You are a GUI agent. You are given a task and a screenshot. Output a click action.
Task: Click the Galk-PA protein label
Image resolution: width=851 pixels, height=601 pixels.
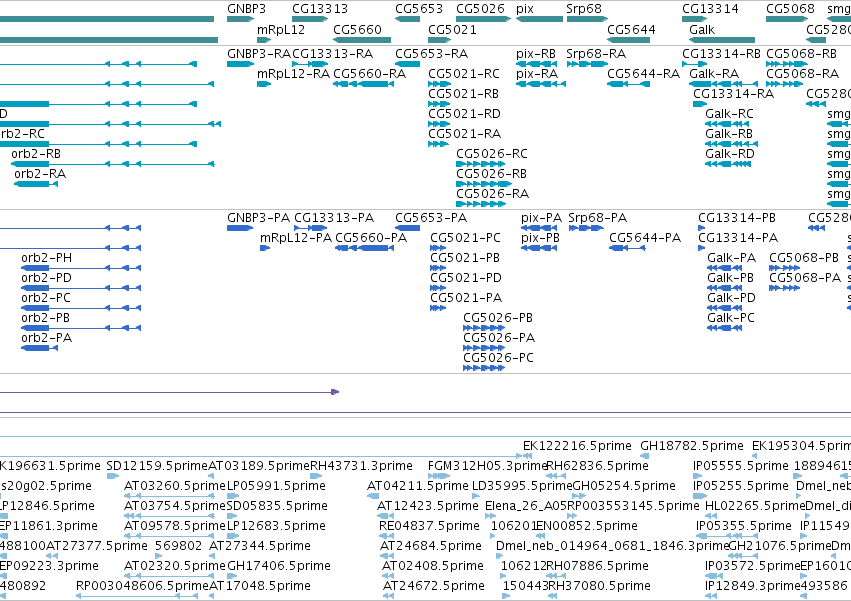click(x=732, y=258)
